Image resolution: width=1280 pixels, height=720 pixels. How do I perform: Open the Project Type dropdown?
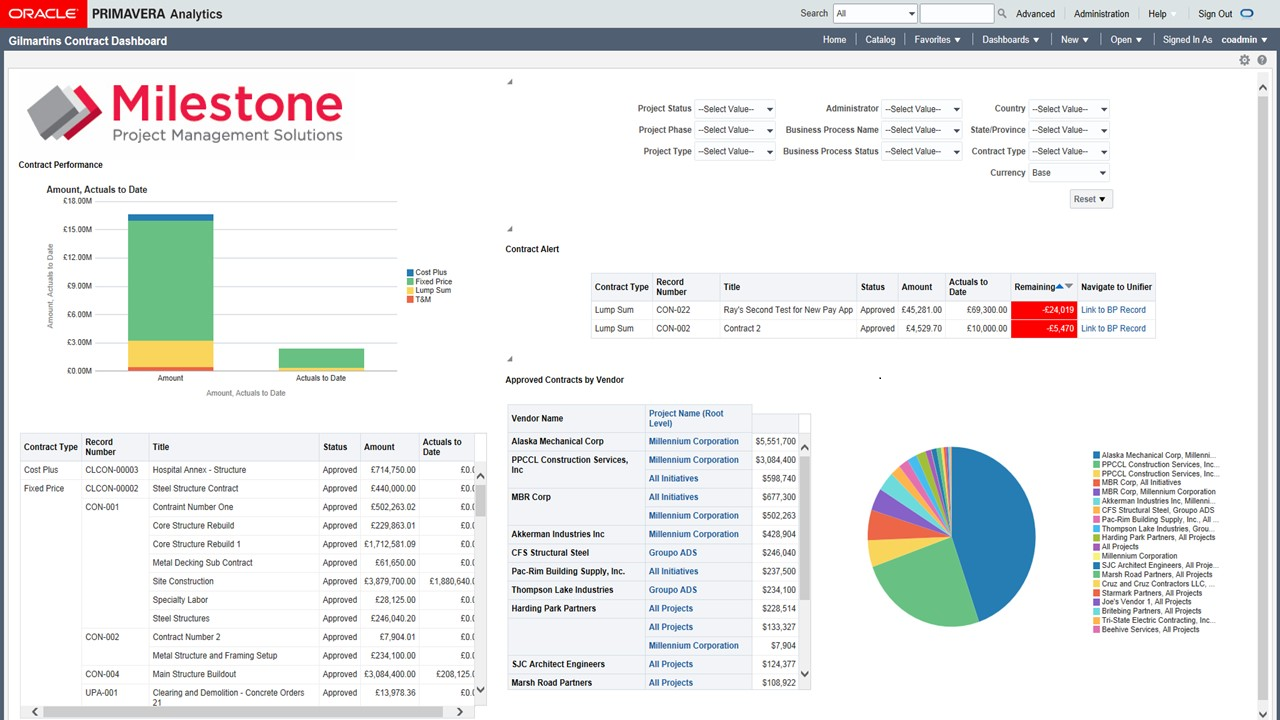click(735, 152)
